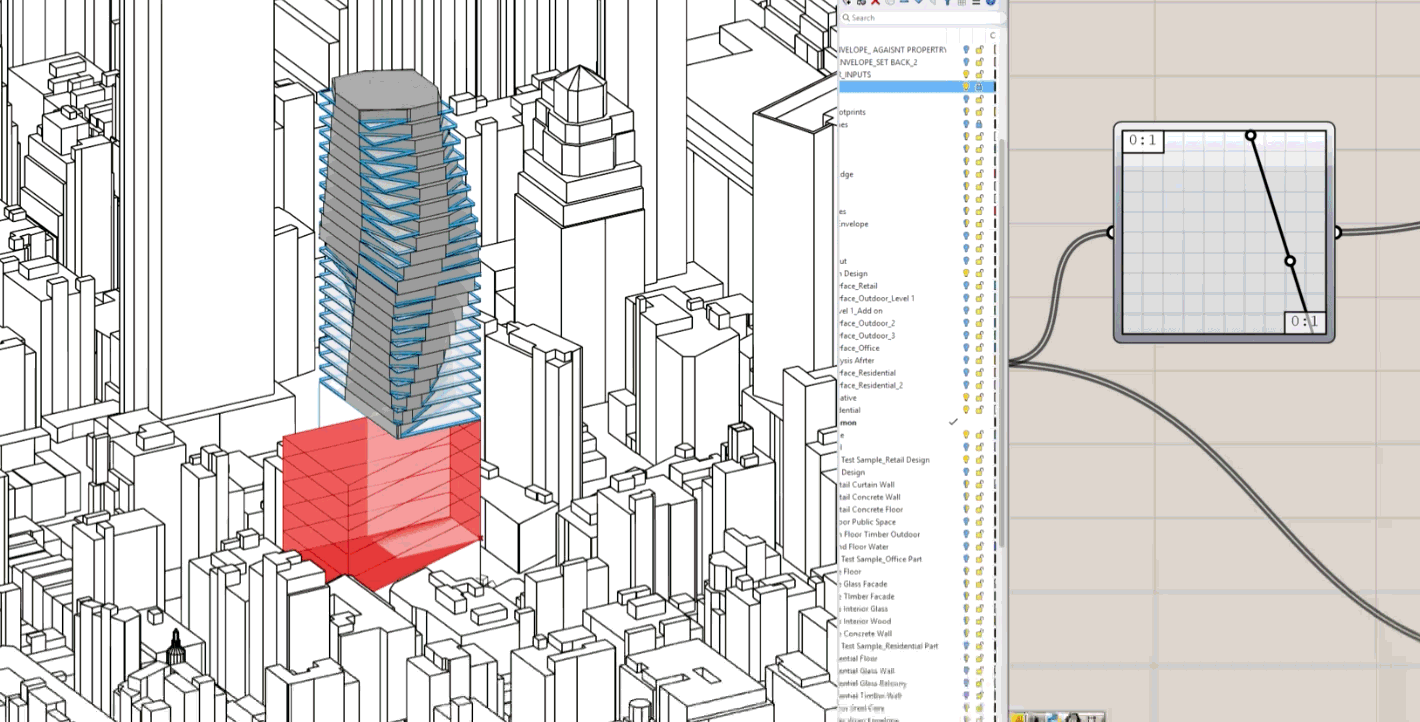Click the grid view icon in the Layers toolbar
This screenshot has height=722, width=1420.
click(961, 5)
